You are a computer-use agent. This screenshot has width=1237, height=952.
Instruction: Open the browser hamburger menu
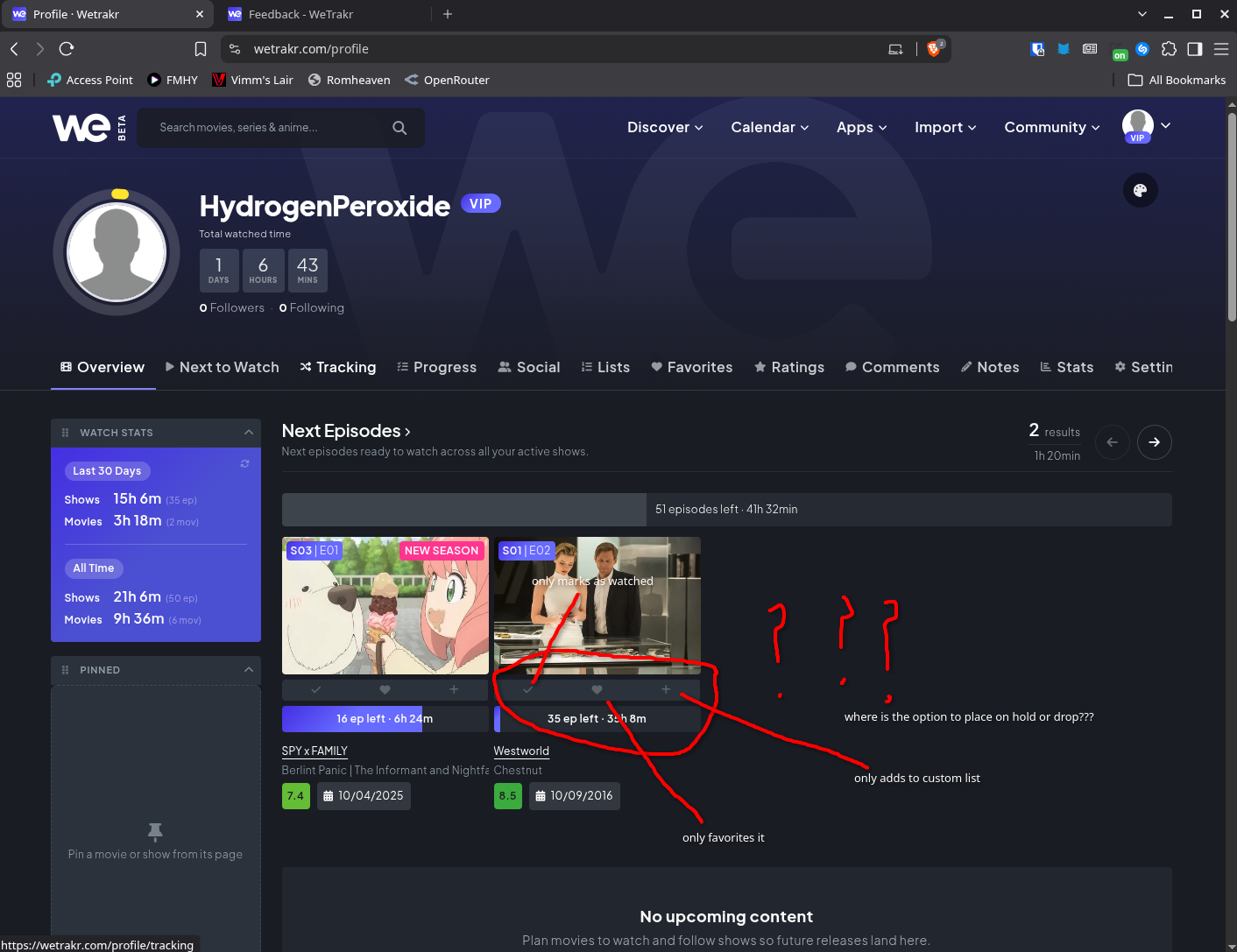pyautogui.click(x=1221, y=49)
